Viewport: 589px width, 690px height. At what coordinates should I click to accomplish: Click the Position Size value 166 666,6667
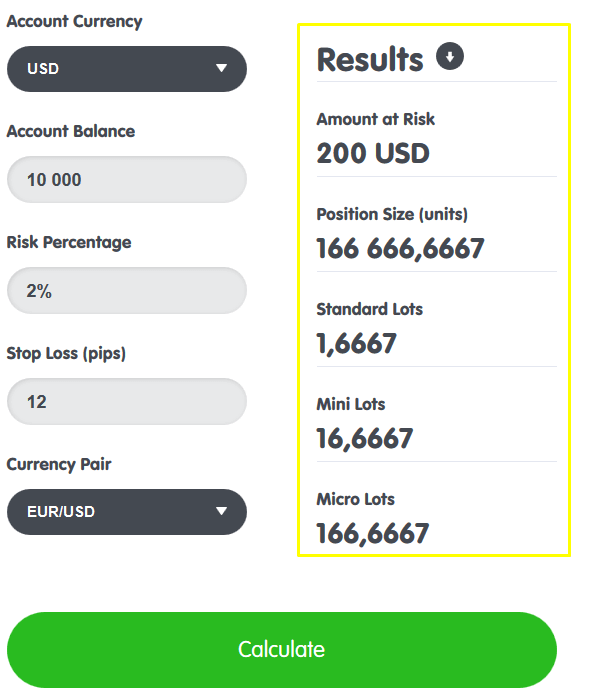pyautogui.click(x=400, y=249)
